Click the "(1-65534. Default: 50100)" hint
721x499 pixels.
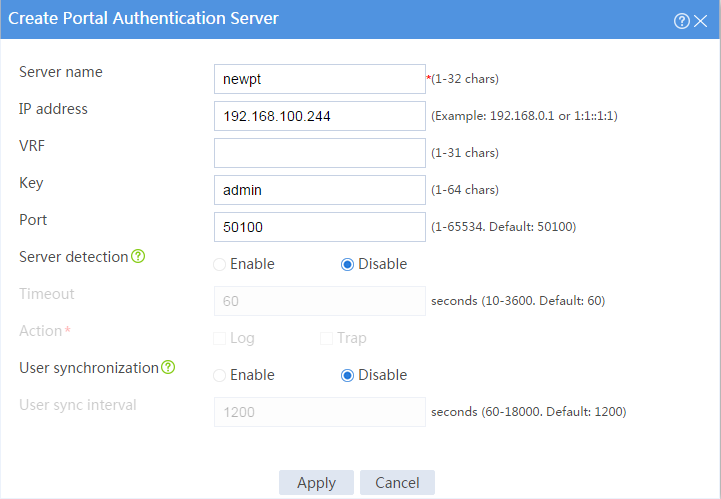click(504, 226)
